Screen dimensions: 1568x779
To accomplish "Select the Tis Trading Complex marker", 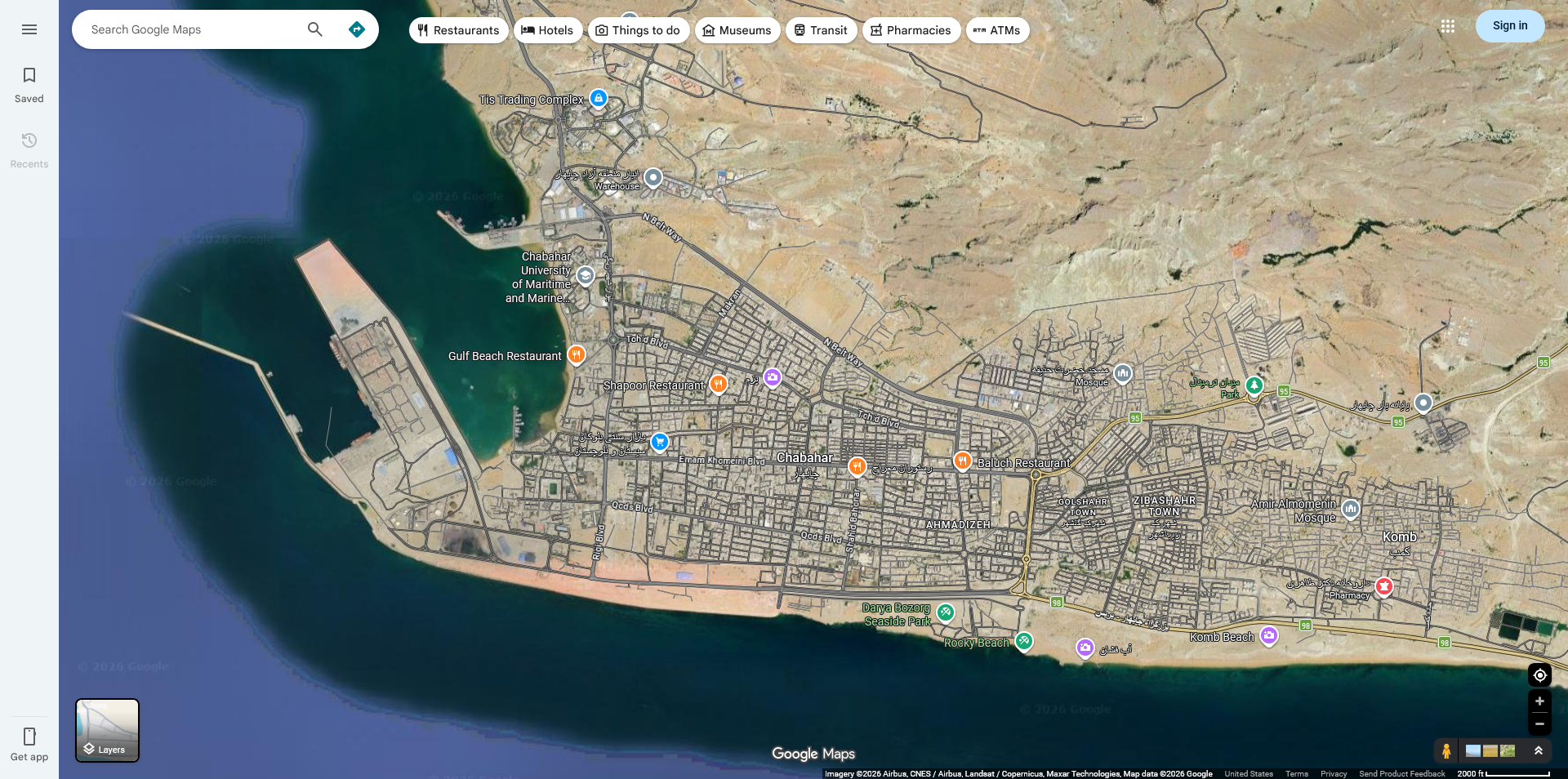I will 599,99.
